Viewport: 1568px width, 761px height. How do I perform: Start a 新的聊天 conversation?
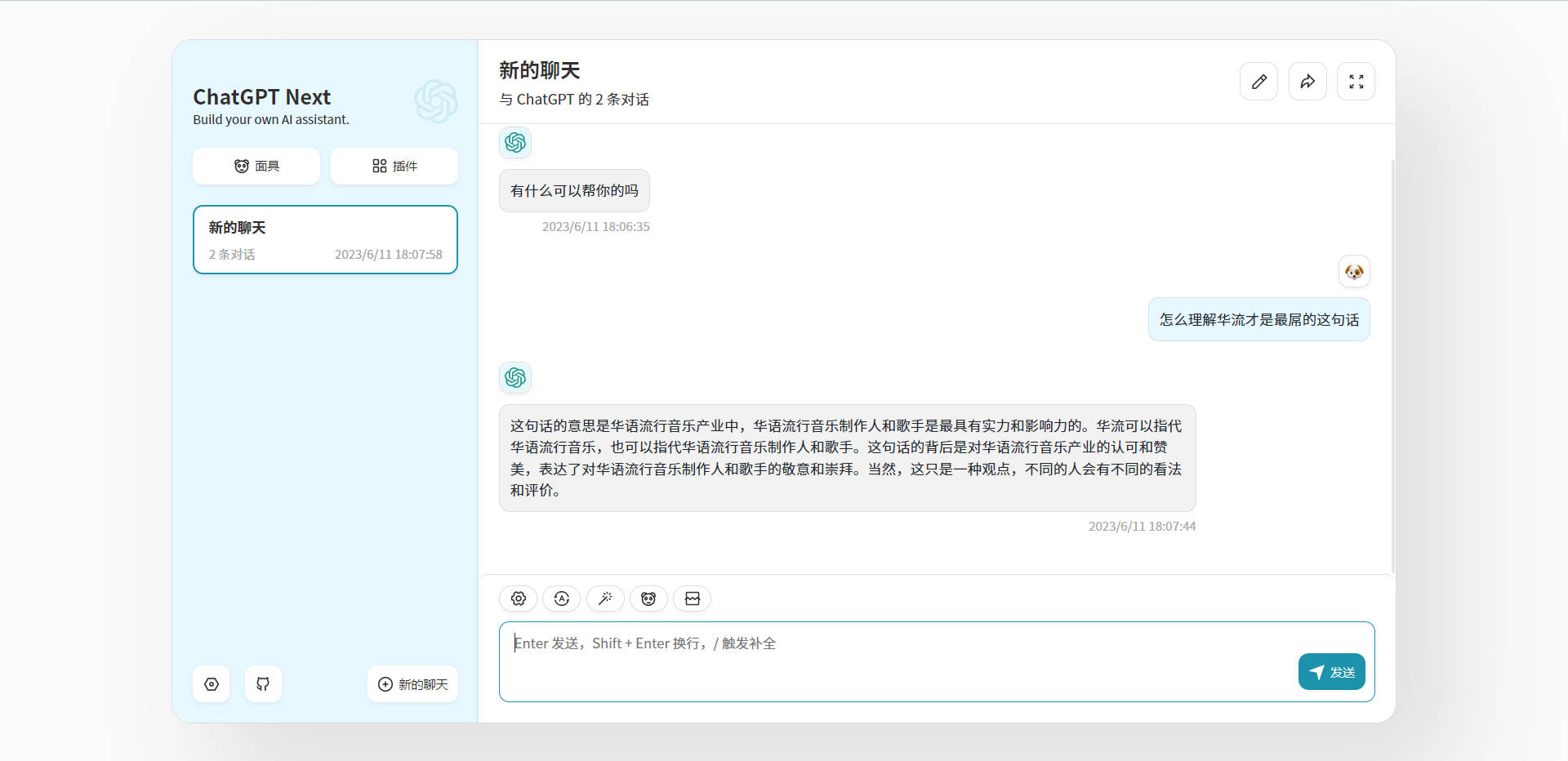coord(412,683)
